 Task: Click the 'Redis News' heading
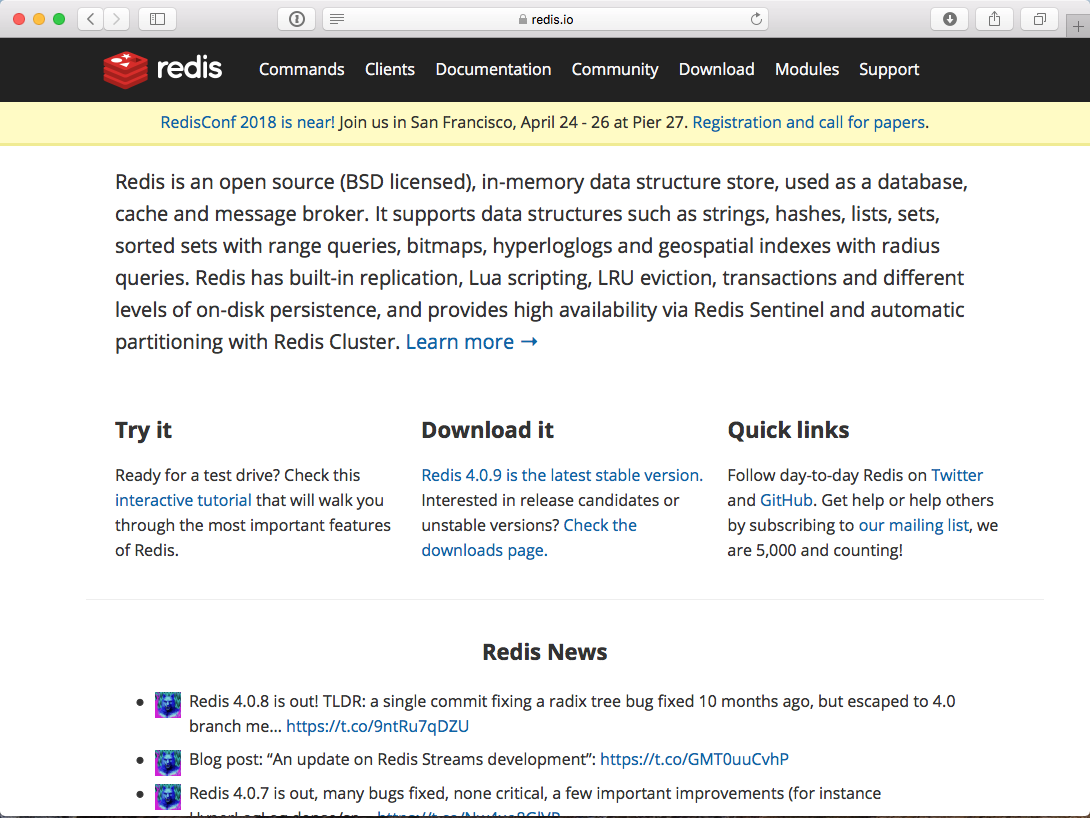point(545,652)
